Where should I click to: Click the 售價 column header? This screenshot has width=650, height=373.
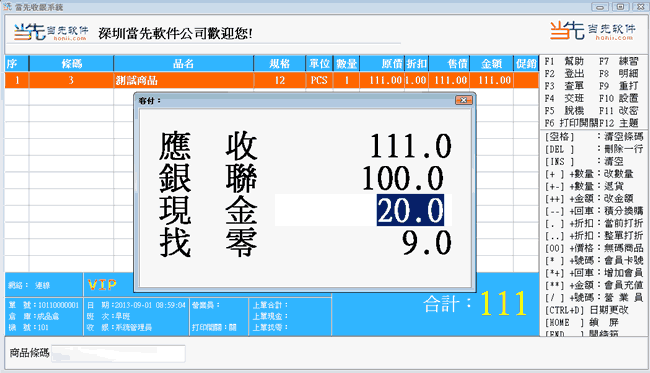[x=449, y=63]
